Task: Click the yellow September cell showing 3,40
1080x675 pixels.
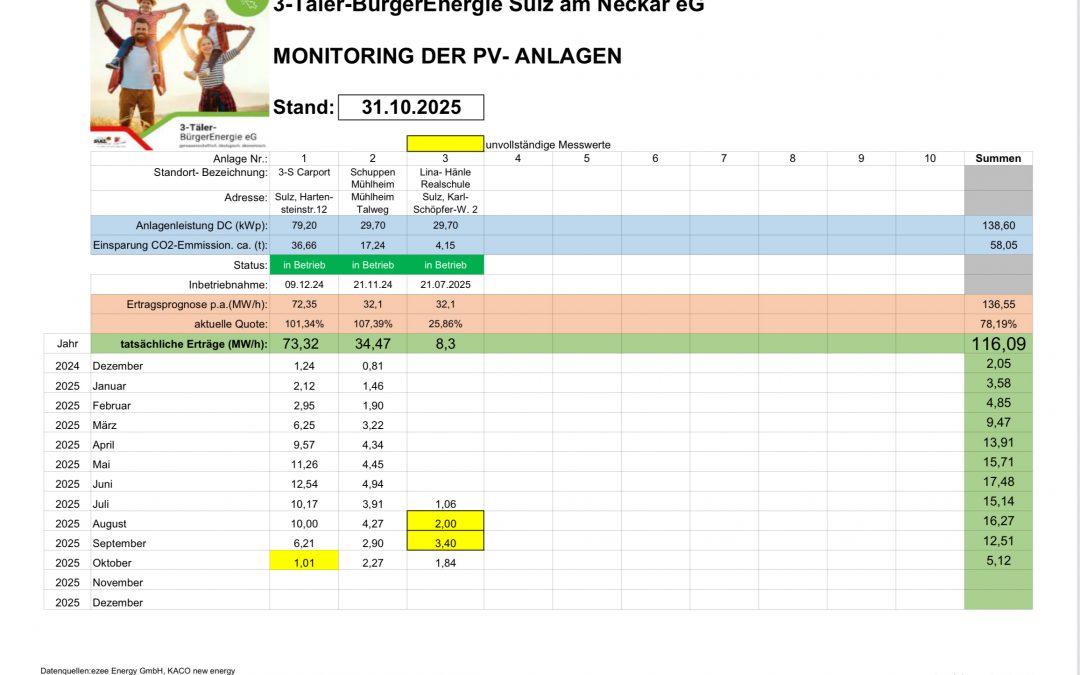Action: tap(445, 543)
